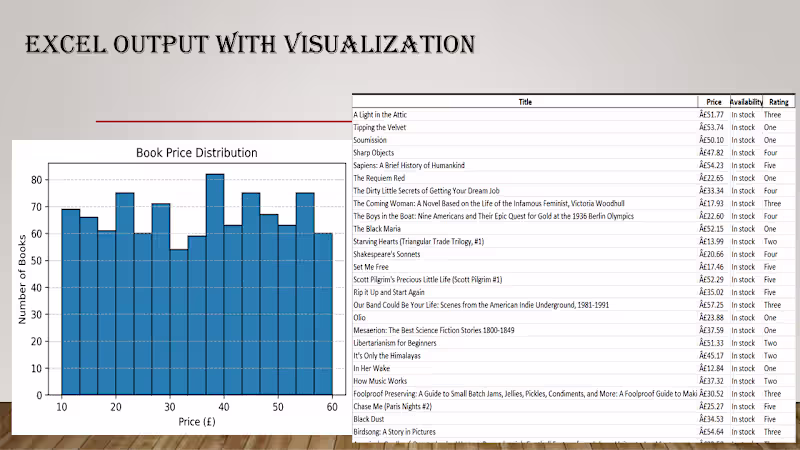Select the Rating column header
This screenshot has width=800, height=450.
click(779, 102)
